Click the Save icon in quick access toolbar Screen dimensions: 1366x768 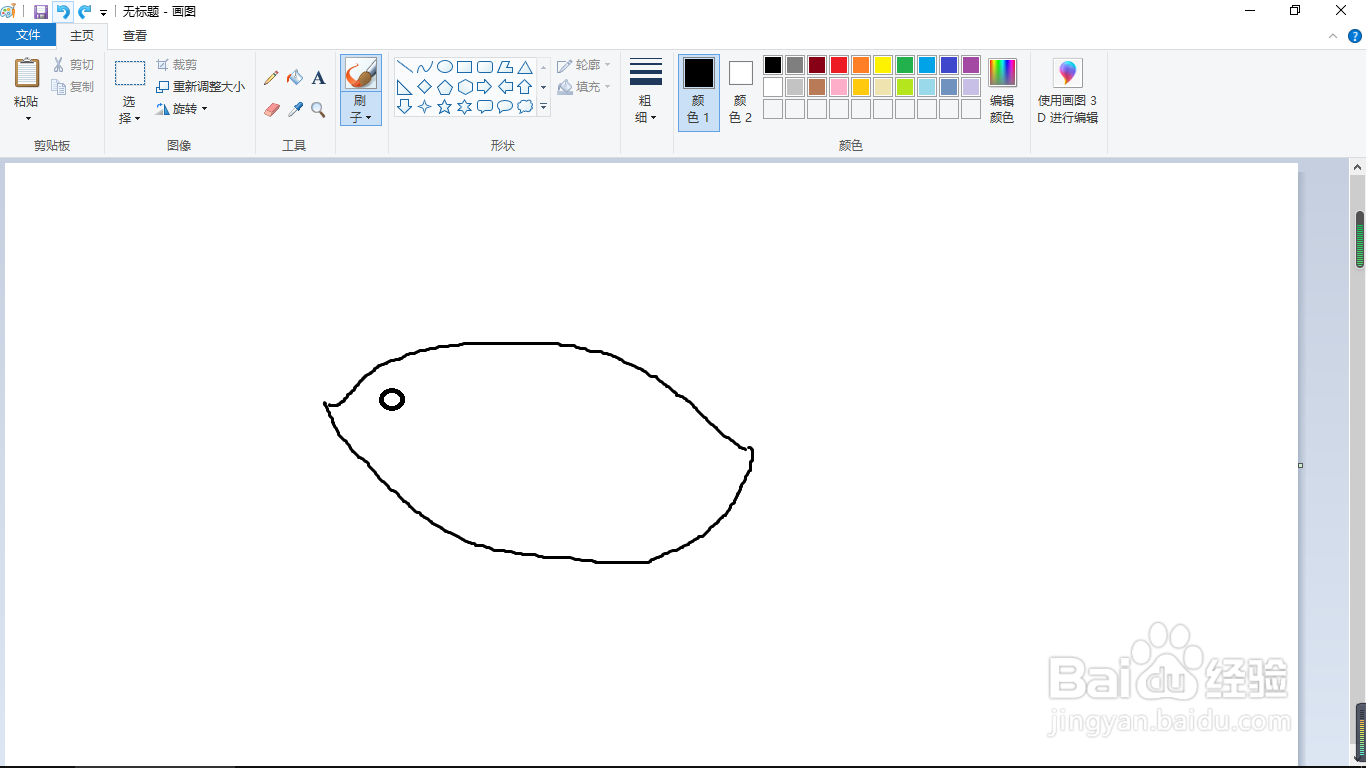pyautogui.click(x=41, y=11)
